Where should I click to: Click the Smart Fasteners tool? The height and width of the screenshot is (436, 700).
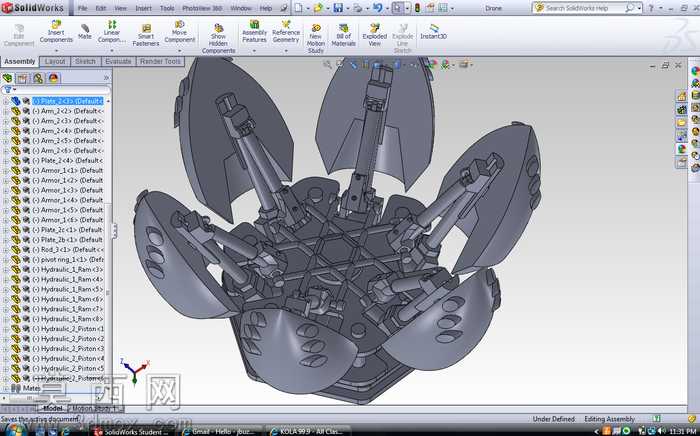146,35
